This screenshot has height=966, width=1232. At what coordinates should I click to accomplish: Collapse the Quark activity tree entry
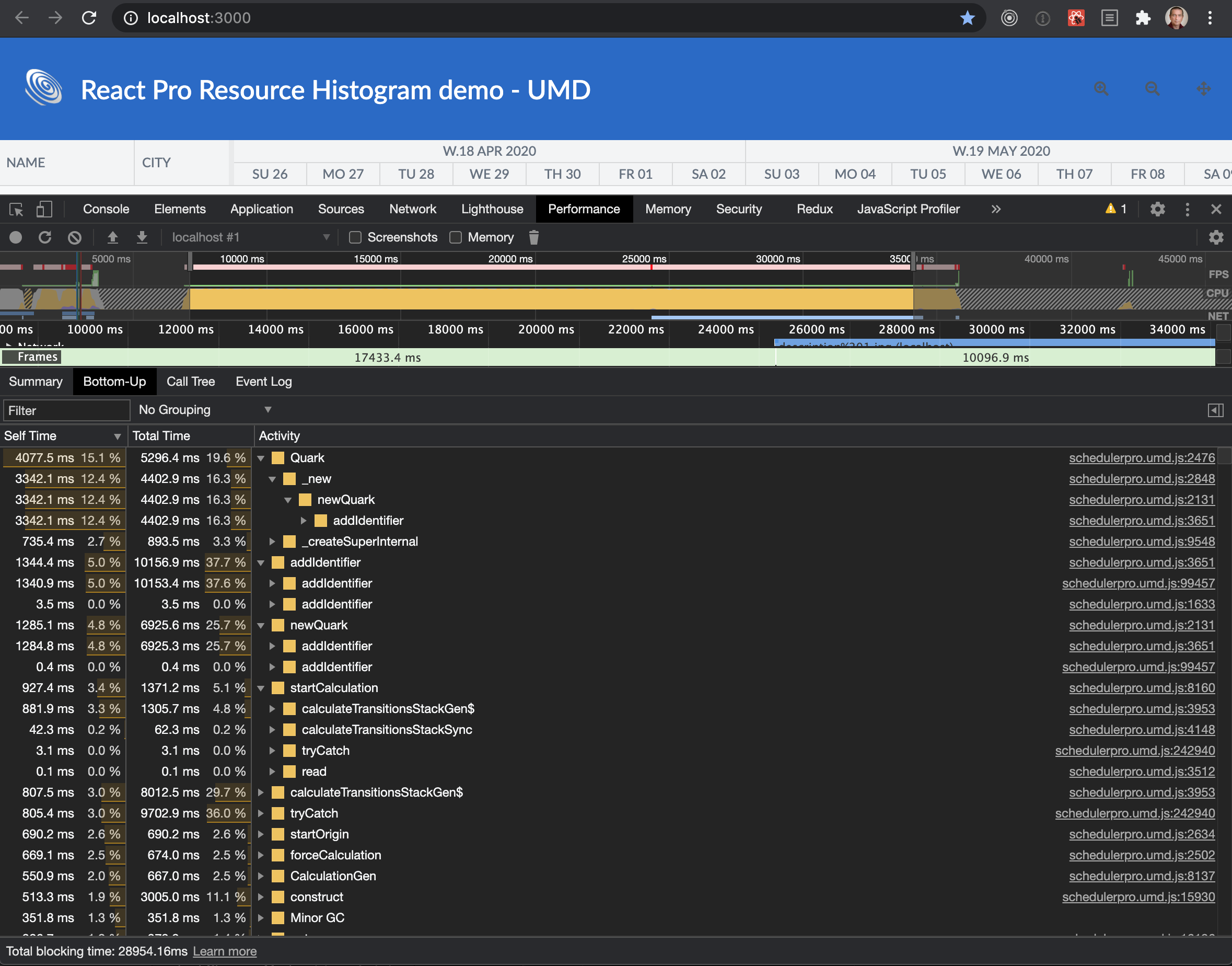coord(261,457)
